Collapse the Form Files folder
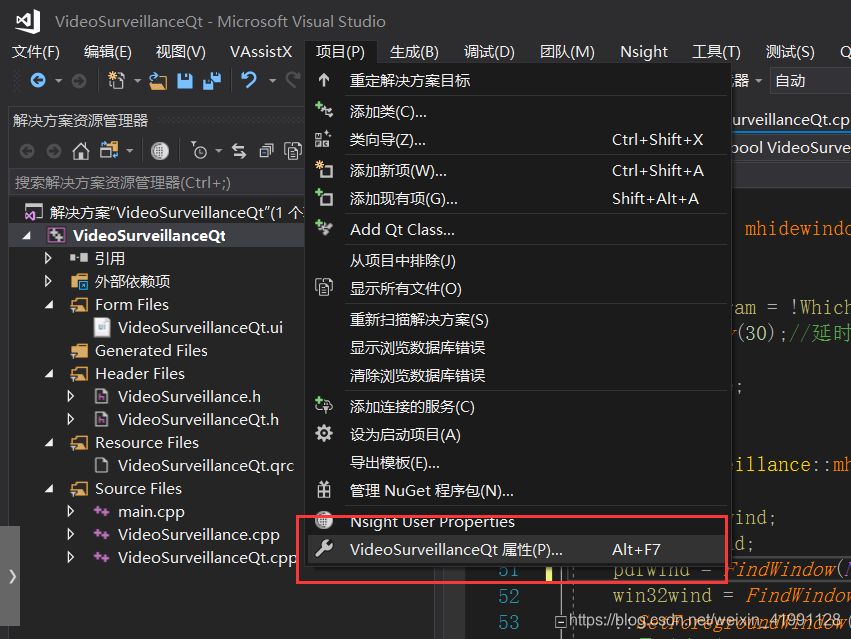This screenshot has height=639, width=851. coord(49,305)
